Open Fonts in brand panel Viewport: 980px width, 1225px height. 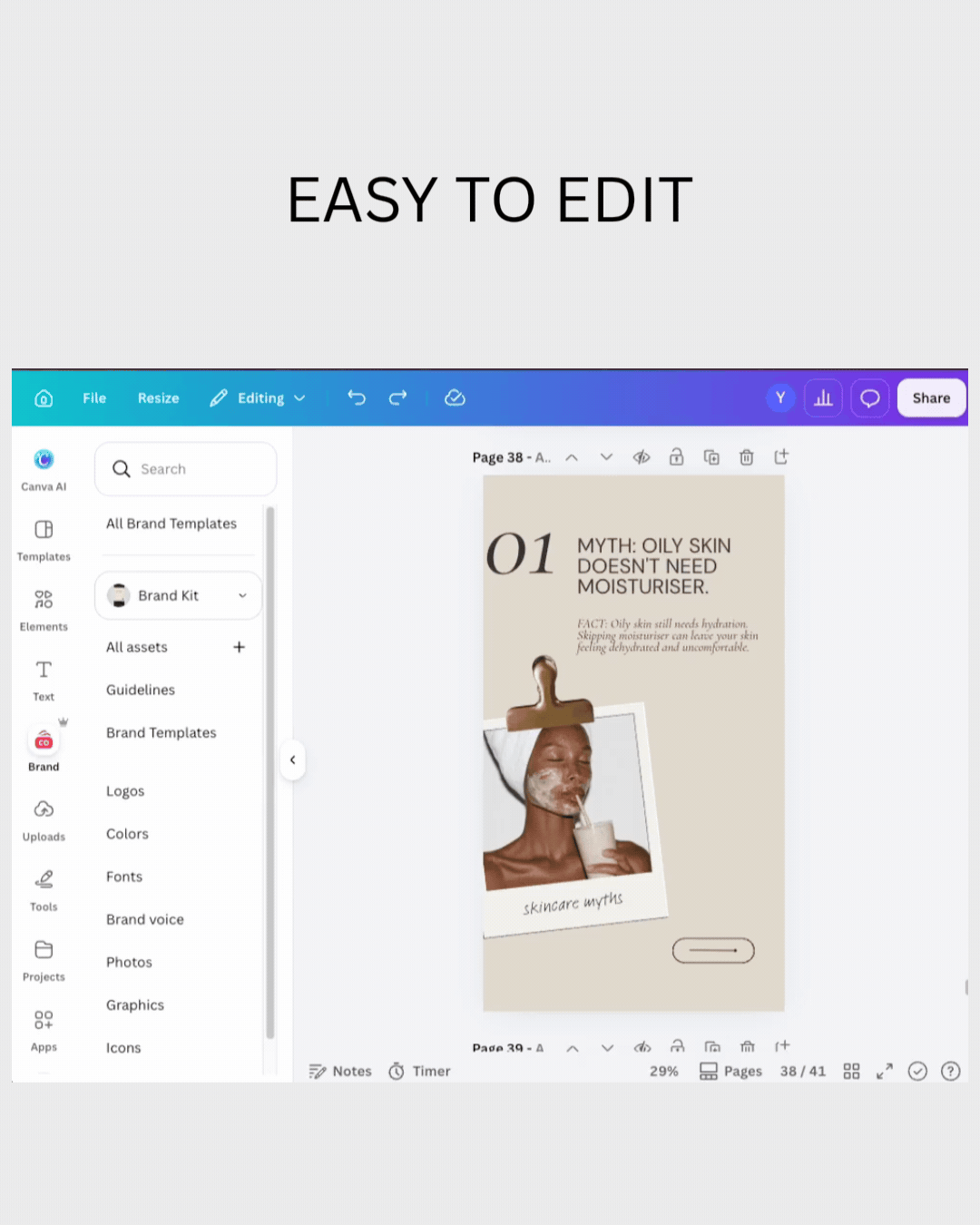pos(124,877)
